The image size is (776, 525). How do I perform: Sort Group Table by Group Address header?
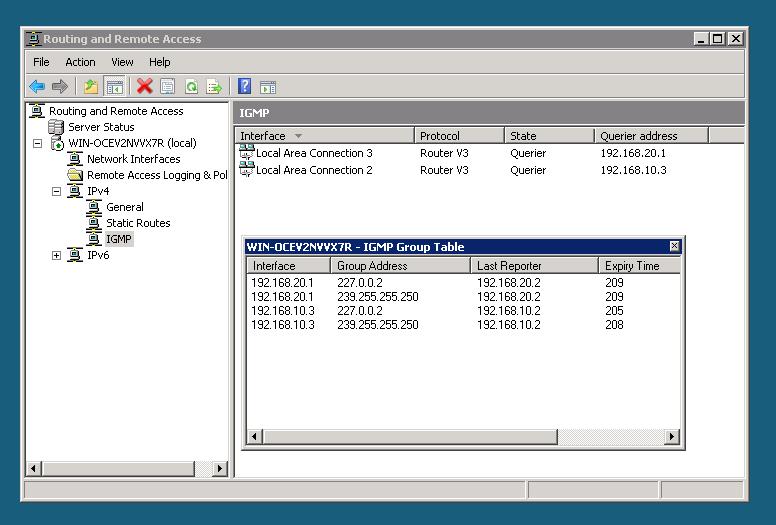pyautogui.click(x=400, y=266)
